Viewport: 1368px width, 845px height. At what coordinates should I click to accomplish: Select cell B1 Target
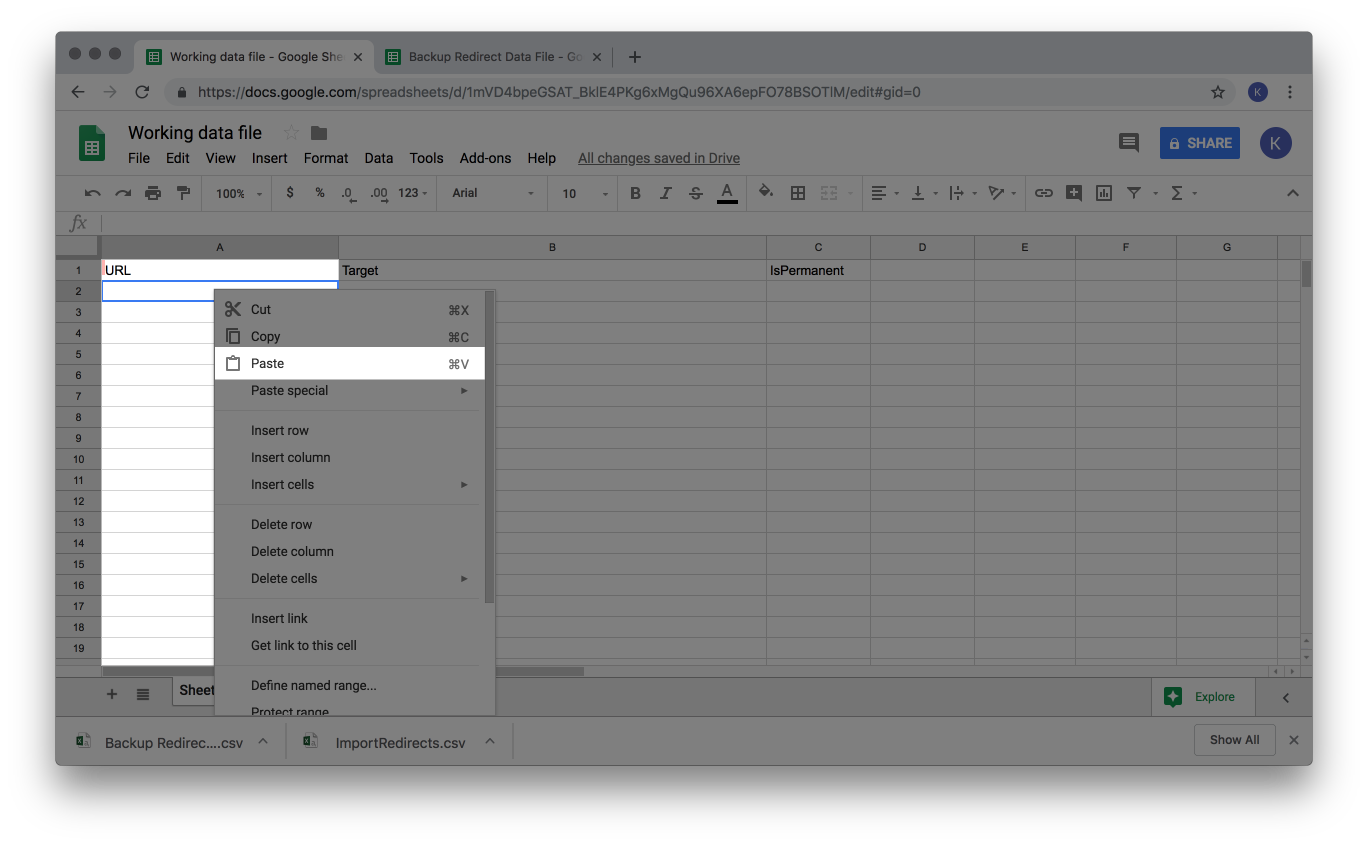552,270
